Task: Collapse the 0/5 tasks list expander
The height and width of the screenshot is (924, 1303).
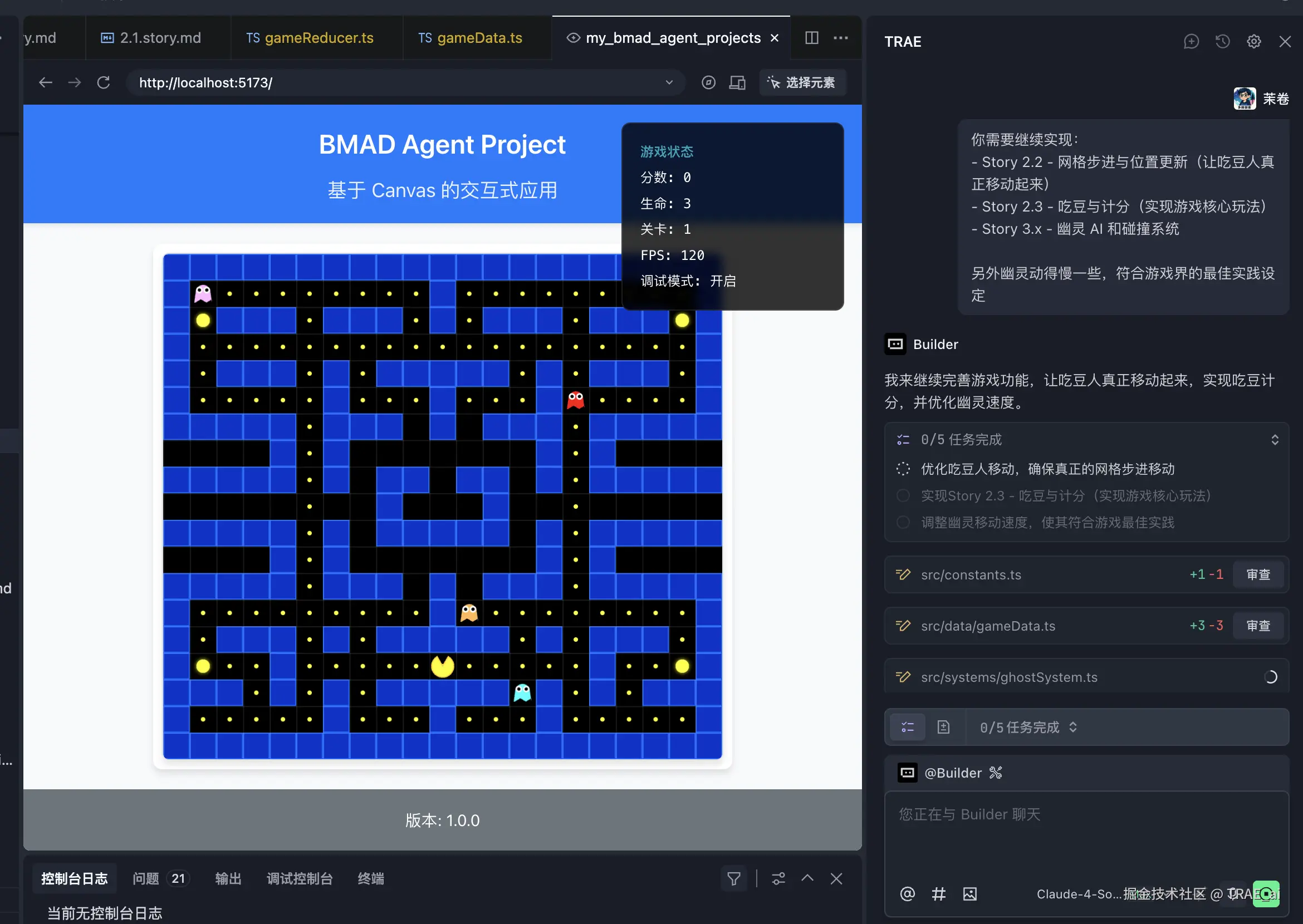Action: 1275,439
